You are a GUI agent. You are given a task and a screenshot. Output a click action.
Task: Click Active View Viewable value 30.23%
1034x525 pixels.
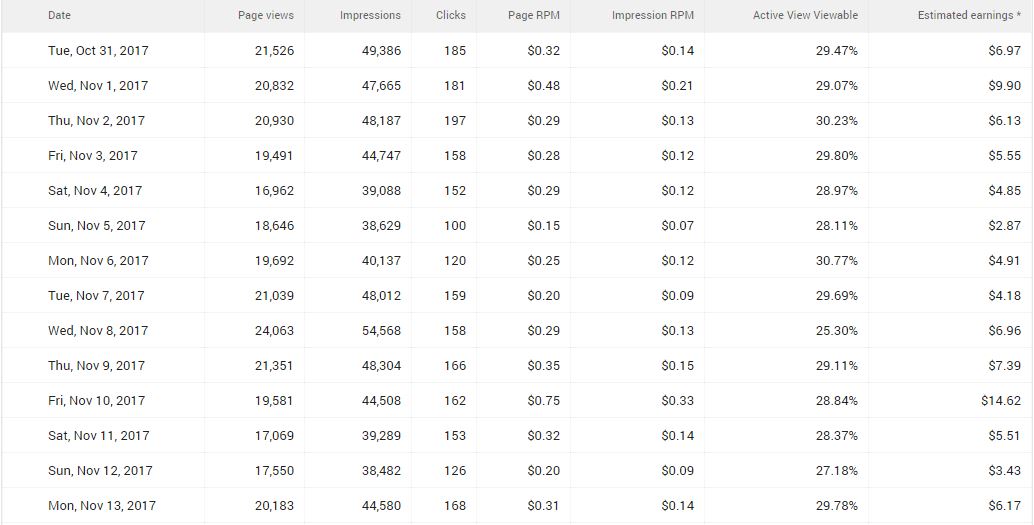pos(837,121)
